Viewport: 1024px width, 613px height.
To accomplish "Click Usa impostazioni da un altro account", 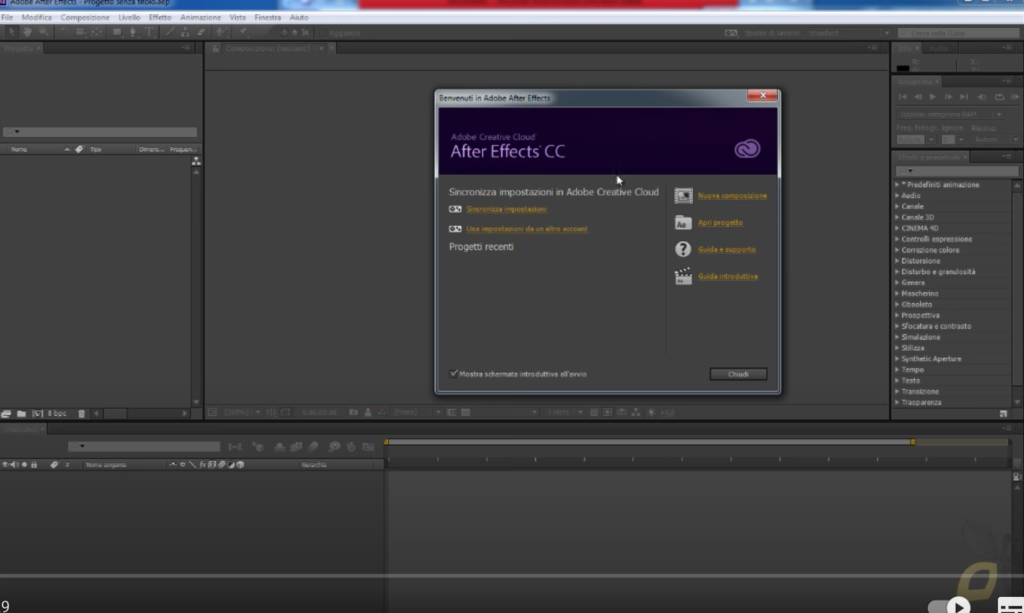I will click(x=527, y=229).
